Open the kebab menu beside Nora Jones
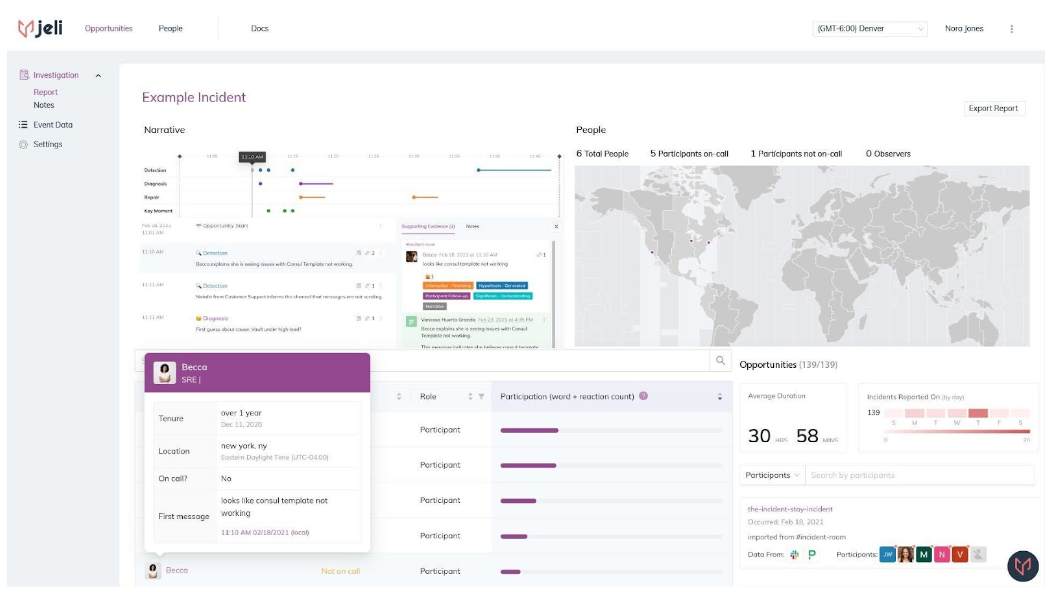The height and width of the screenshot is (592, 1060). (x=1011, y=29)
